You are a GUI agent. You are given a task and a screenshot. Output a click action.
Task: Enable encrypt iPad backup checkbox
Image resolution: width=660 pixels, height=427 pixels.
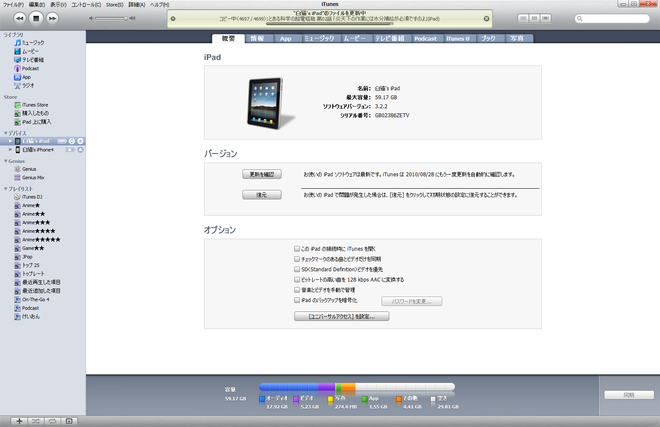297,300
